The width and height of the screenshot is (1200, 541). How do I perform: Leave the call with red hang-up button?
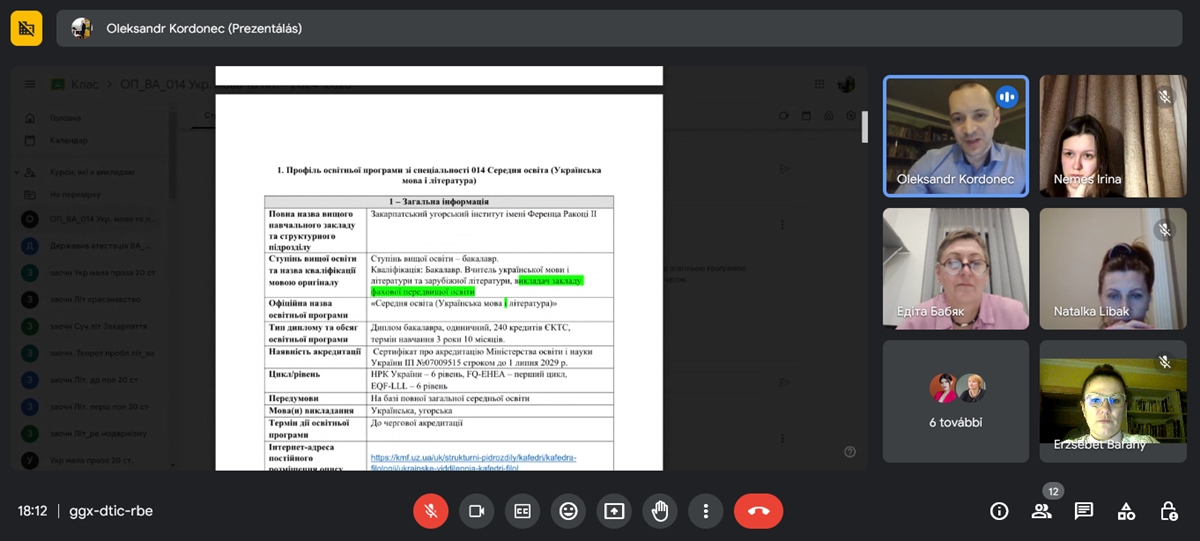(x=758, y=511)
